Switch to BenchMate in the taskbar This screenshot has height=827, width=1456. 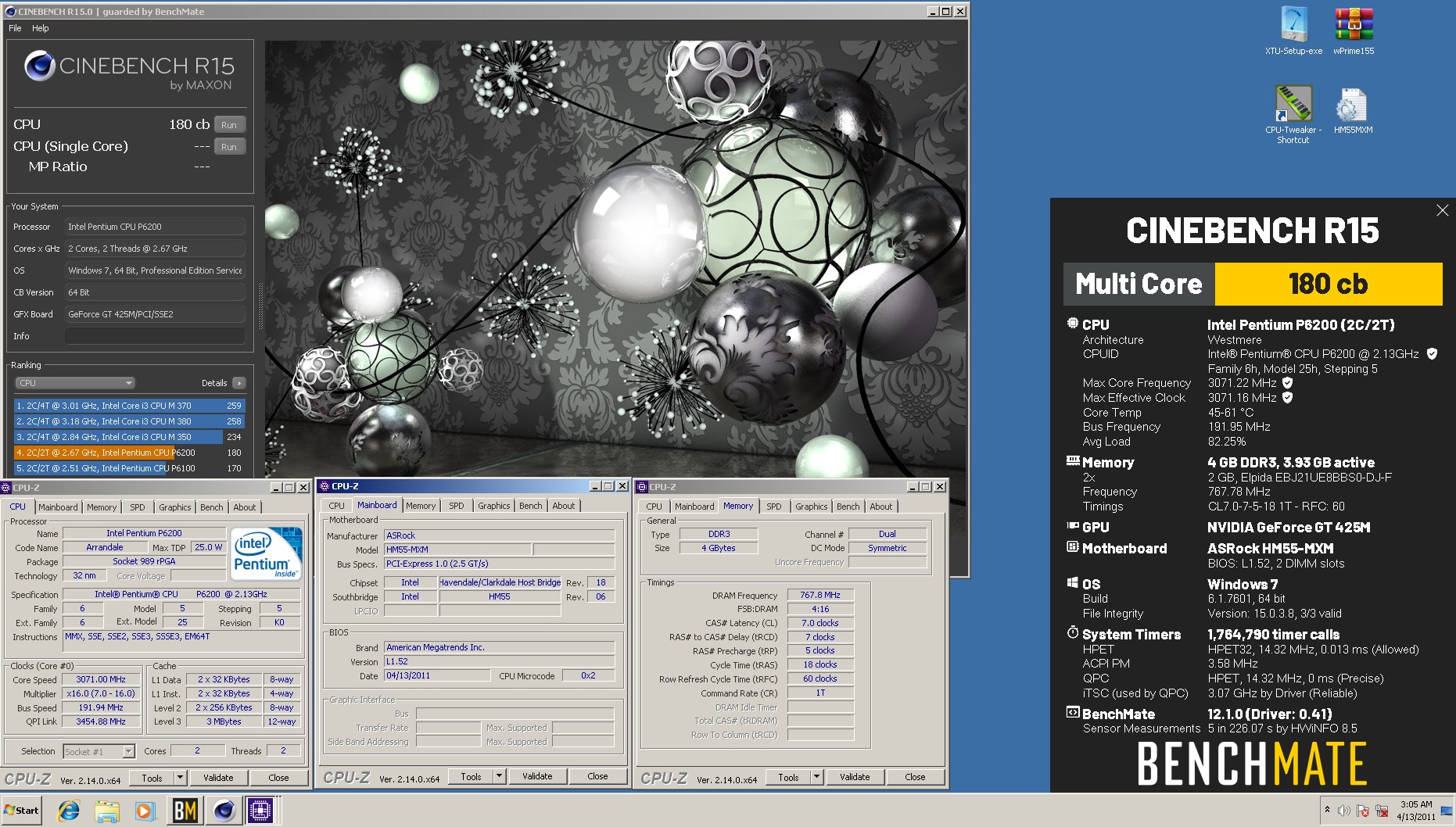[x=185, y=811]
